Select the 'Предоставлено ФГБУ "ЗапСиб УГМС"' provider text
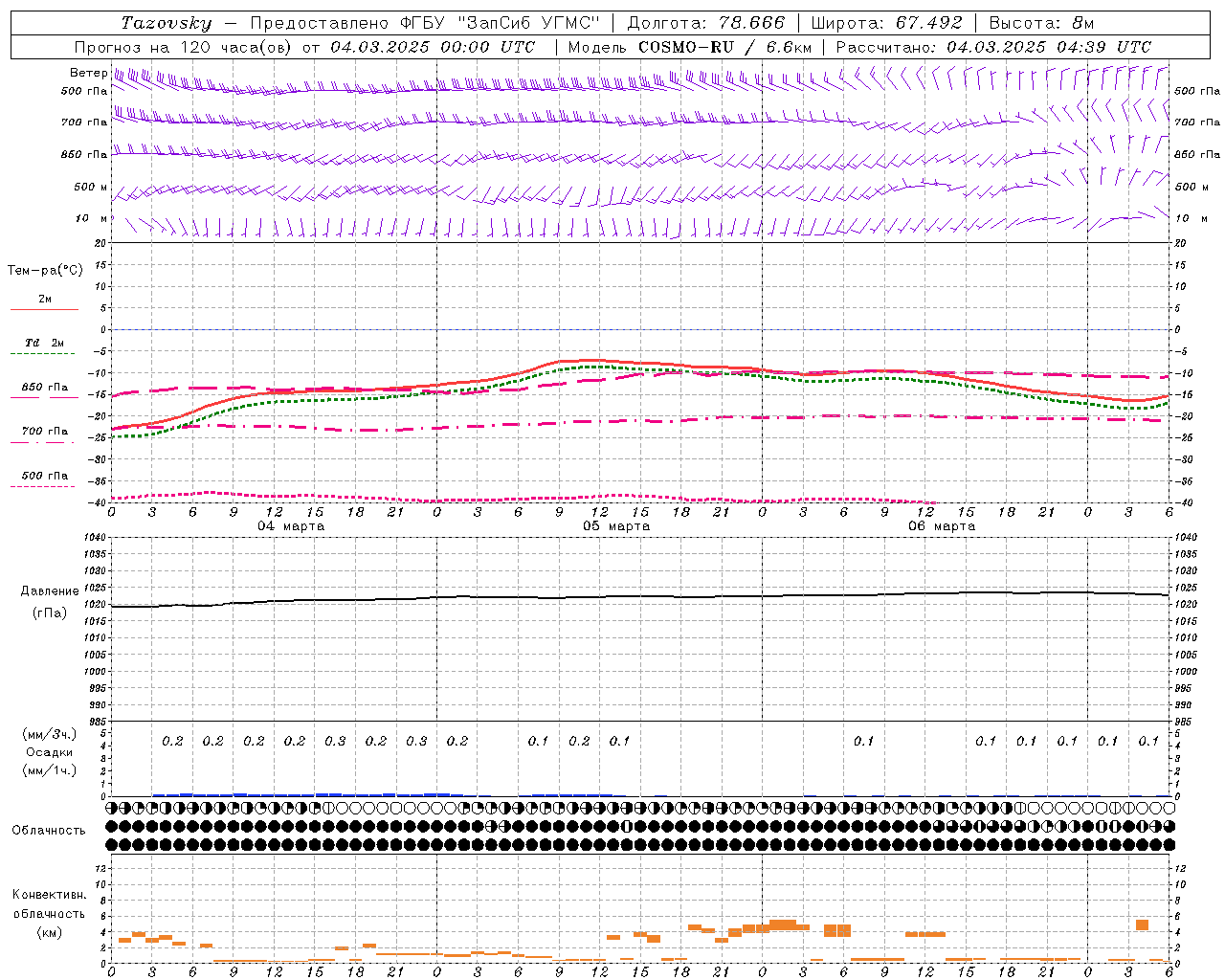Screen dimensions: 1225x980 pyautogui.click(x=425, y=23)
